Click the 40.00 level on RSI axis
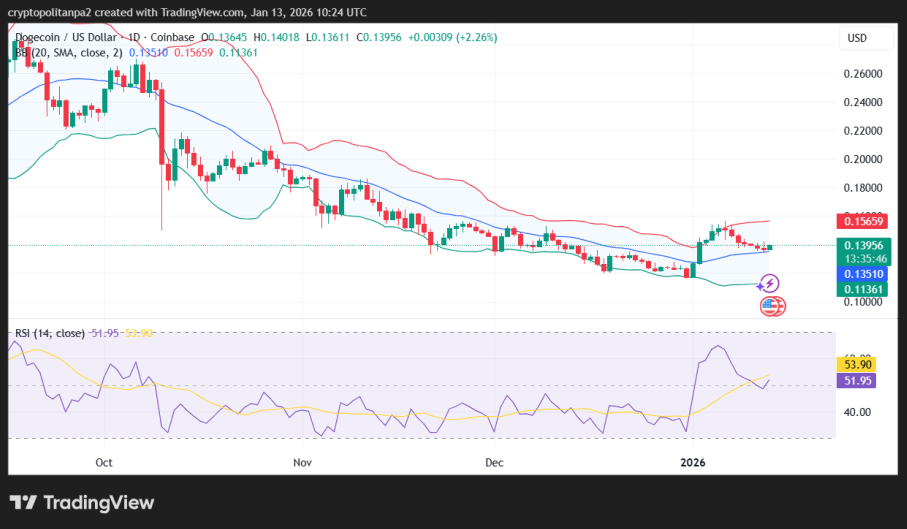 point(857,411)
